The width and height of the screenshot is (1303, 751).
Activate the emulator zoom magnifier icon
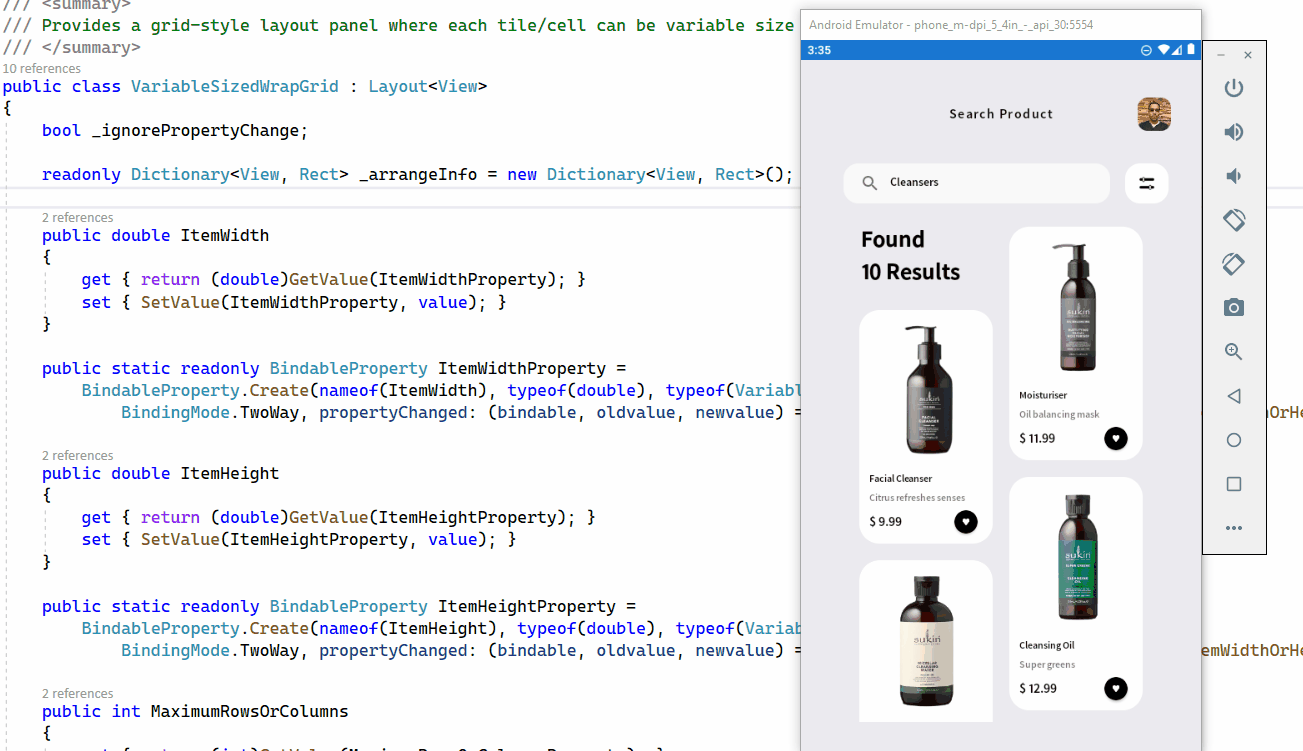coord(1234,352)
